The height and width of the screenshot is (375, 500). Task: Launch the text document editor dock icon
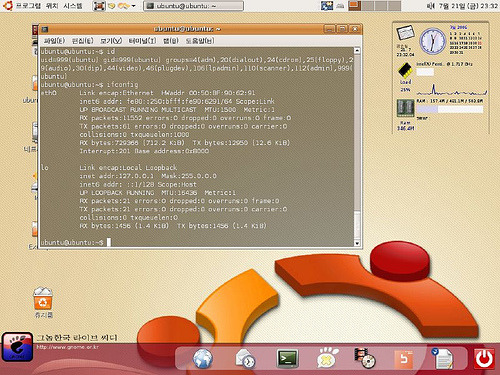[442, 358]
